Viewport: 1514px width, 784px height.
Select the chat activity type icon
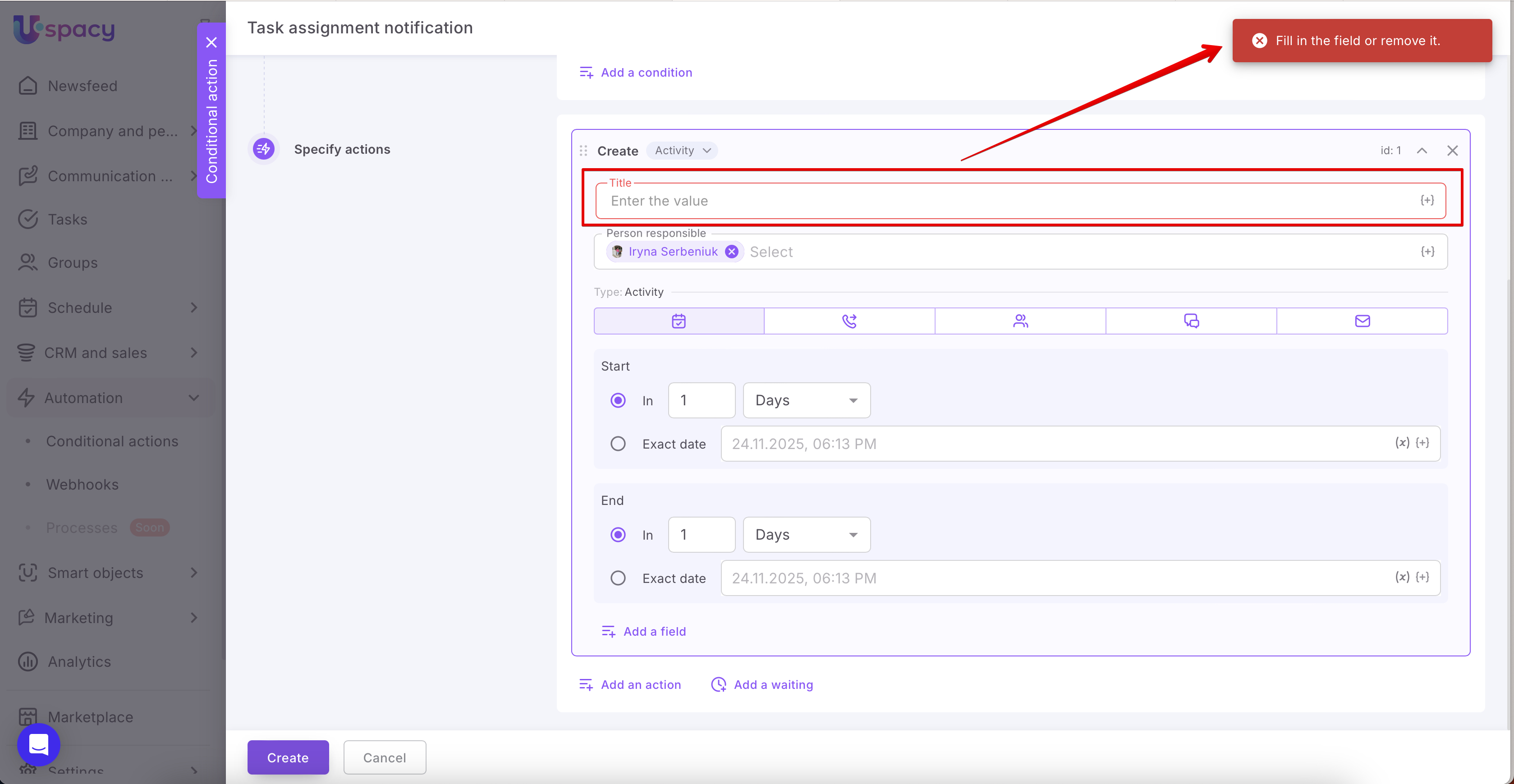(1191, 321)
